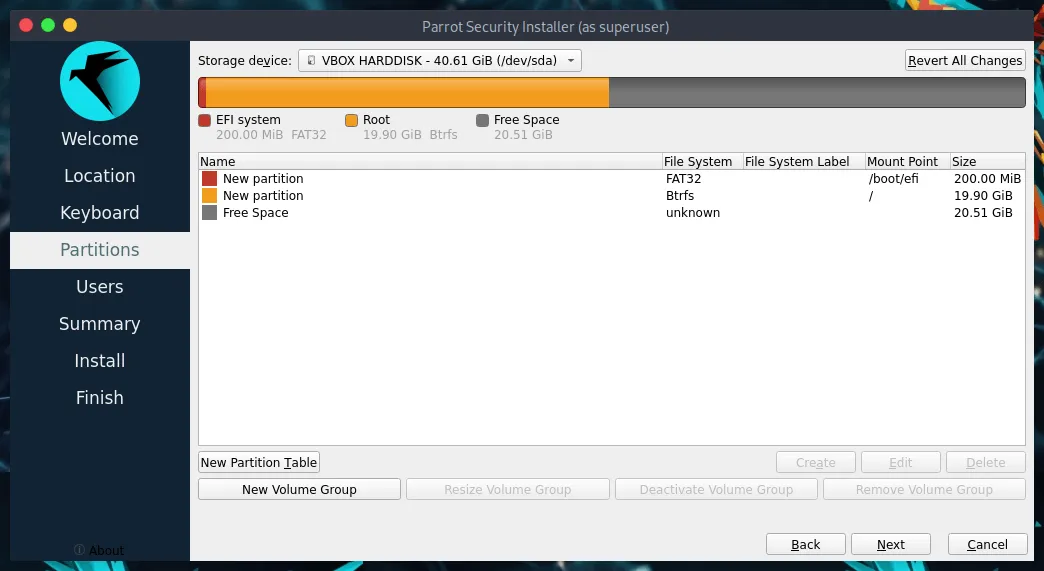Close the installer with red window button

[x=26, y=25]
